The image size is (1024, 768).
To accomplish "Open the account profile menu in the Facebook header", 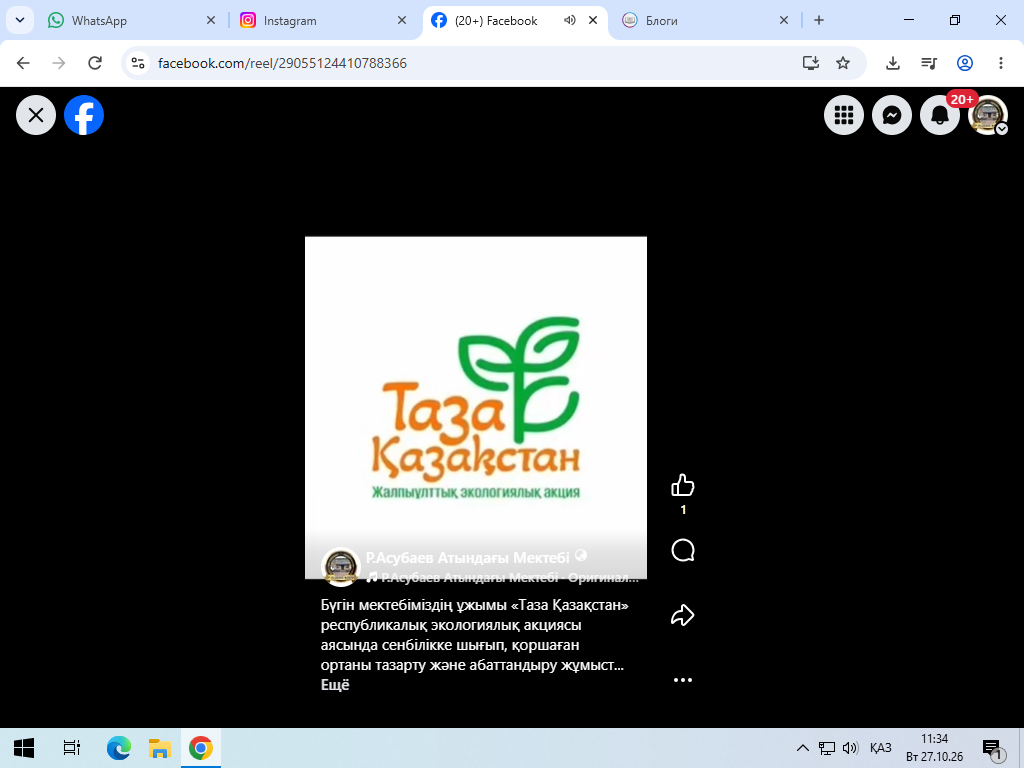I will pyautogui.click(x=988, y=116).
